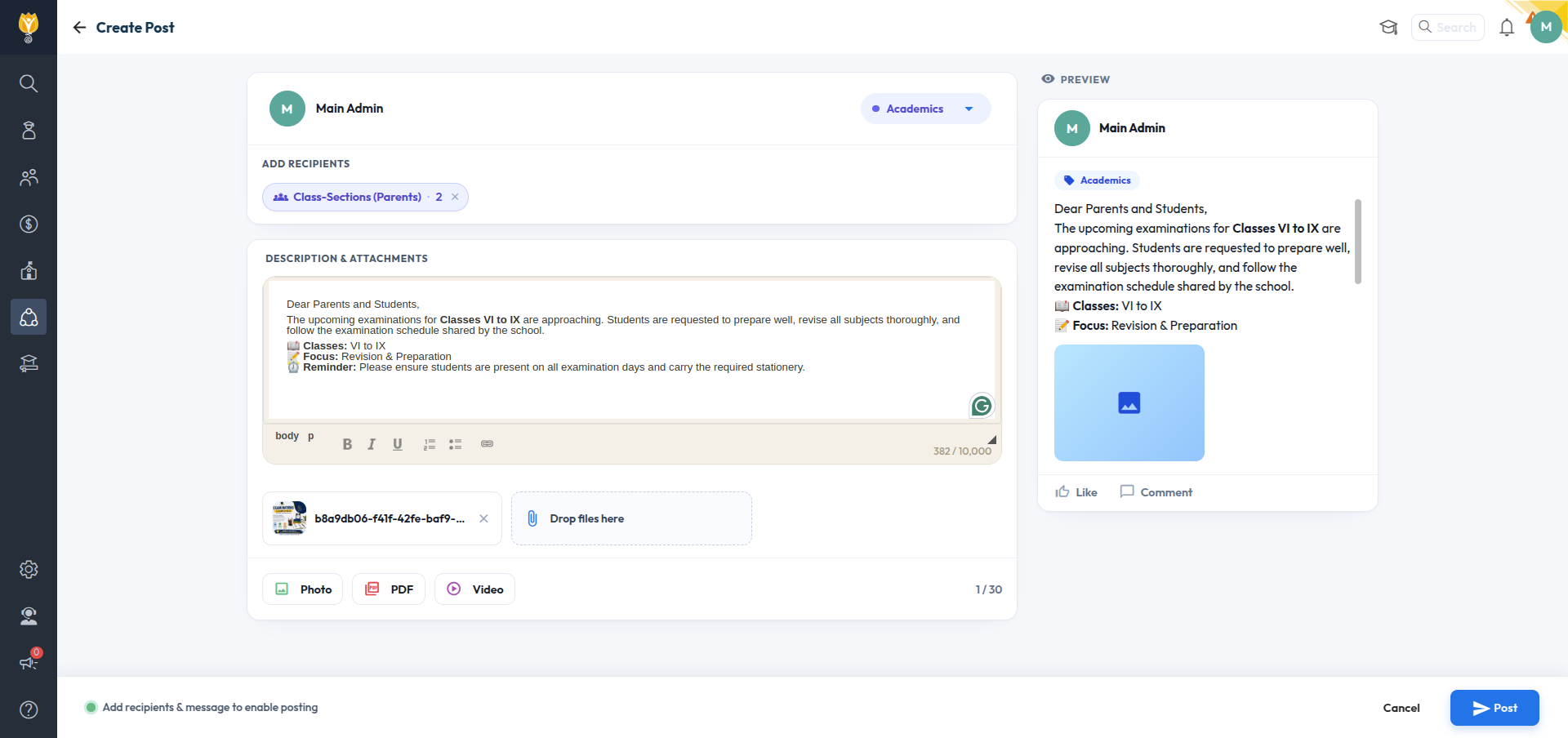Open the reading student icon in the sidebar

(29, 270)
